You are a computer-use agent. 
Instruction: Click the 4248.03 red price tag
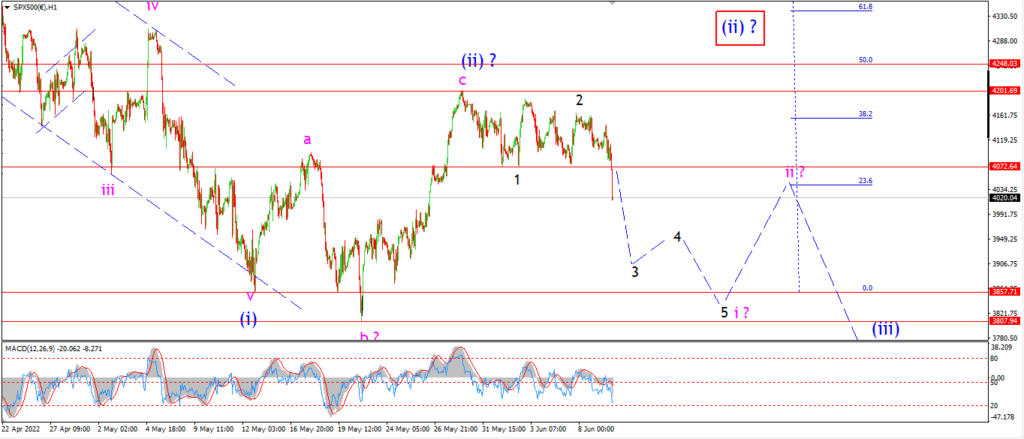click(x=1004, y=64)
